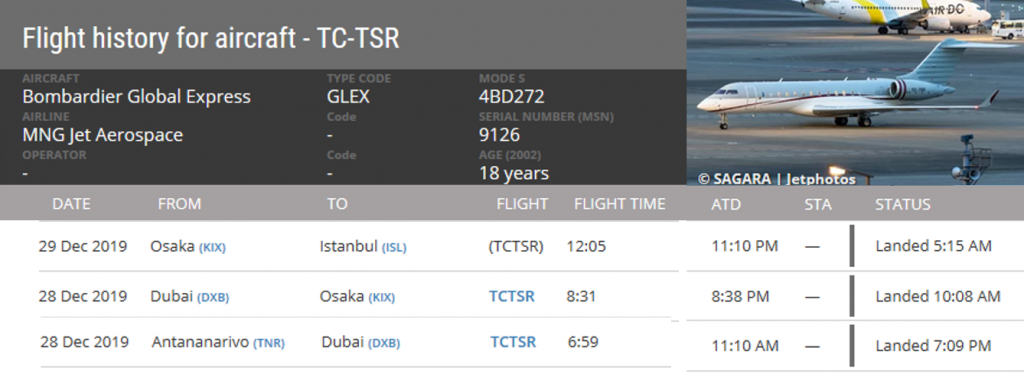The width and height of the screenshot is (1024, 374).
Task: Sort by the FLIGHT TIME column header
Action: tap(620, 204)
